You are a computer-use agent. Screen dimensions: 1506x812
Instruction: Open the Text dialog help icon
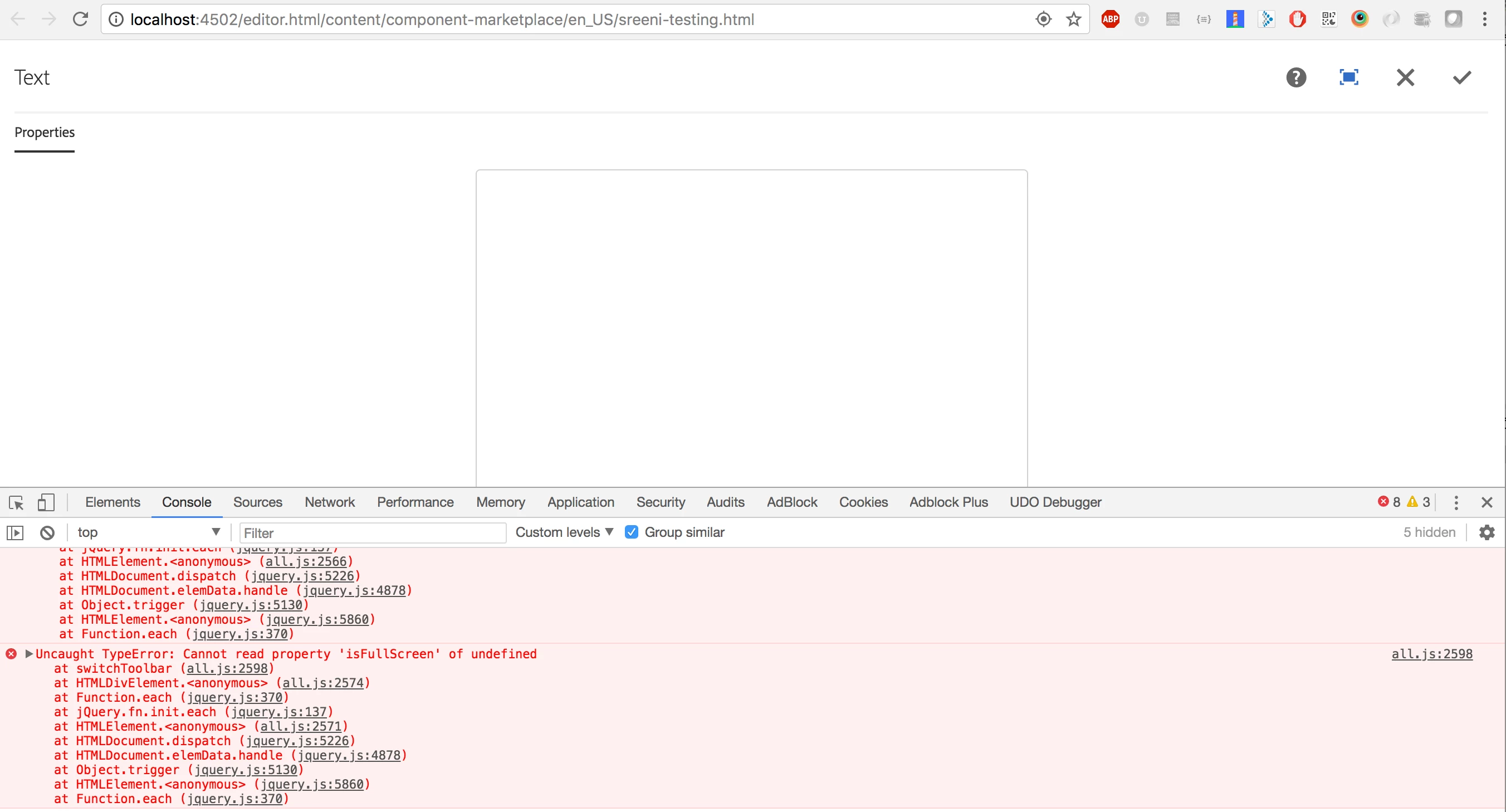[x=1296, y=77]
